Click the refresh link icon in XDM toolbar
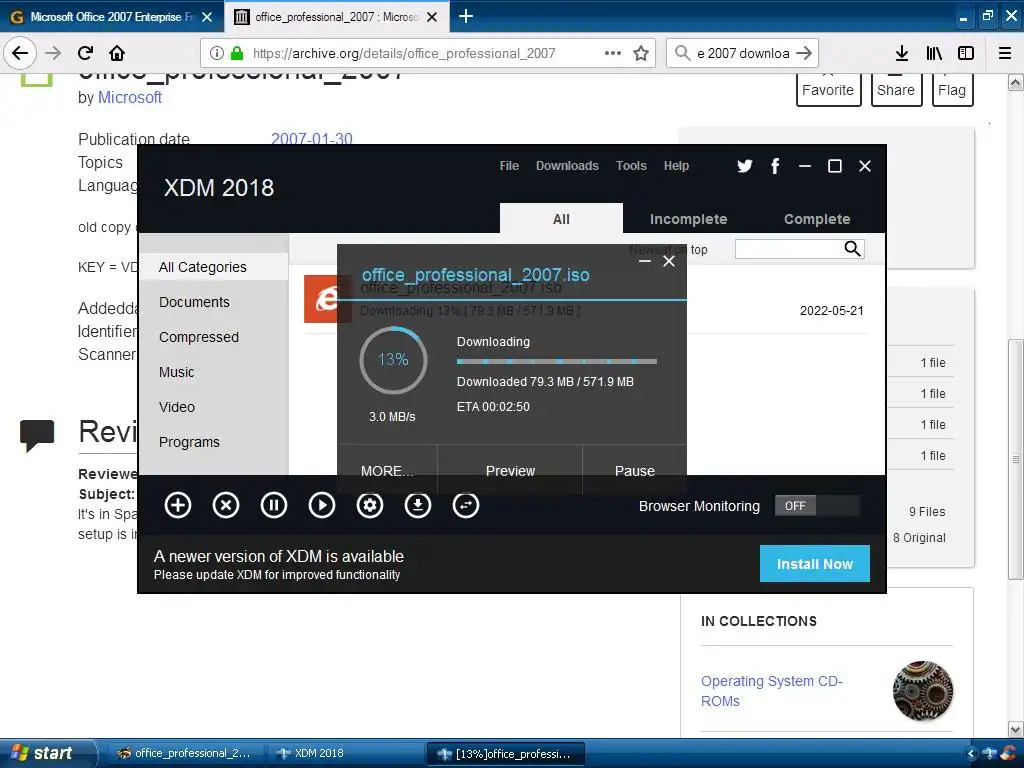The image size is (1024, 768). coord(466,505)
